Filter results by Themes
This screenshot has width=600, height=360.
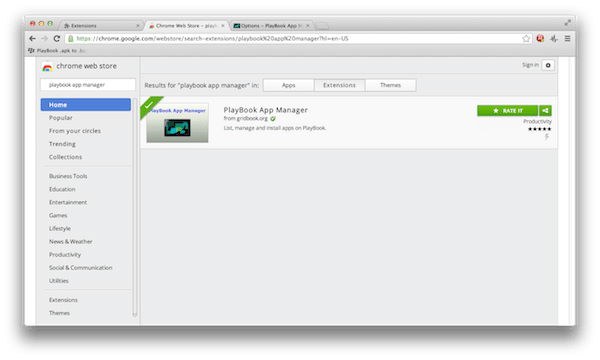click(x=390, y=85)
